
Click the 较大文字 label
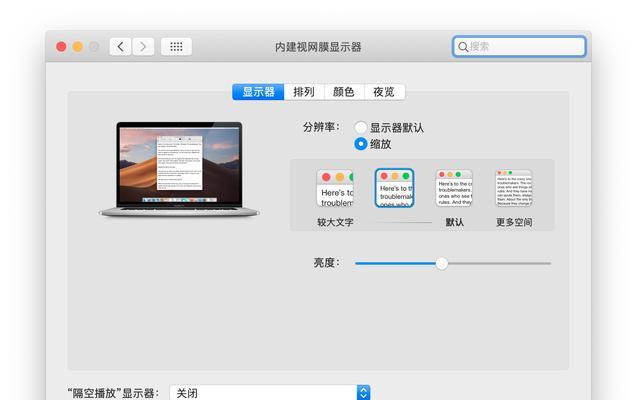(x=335, y=222)
